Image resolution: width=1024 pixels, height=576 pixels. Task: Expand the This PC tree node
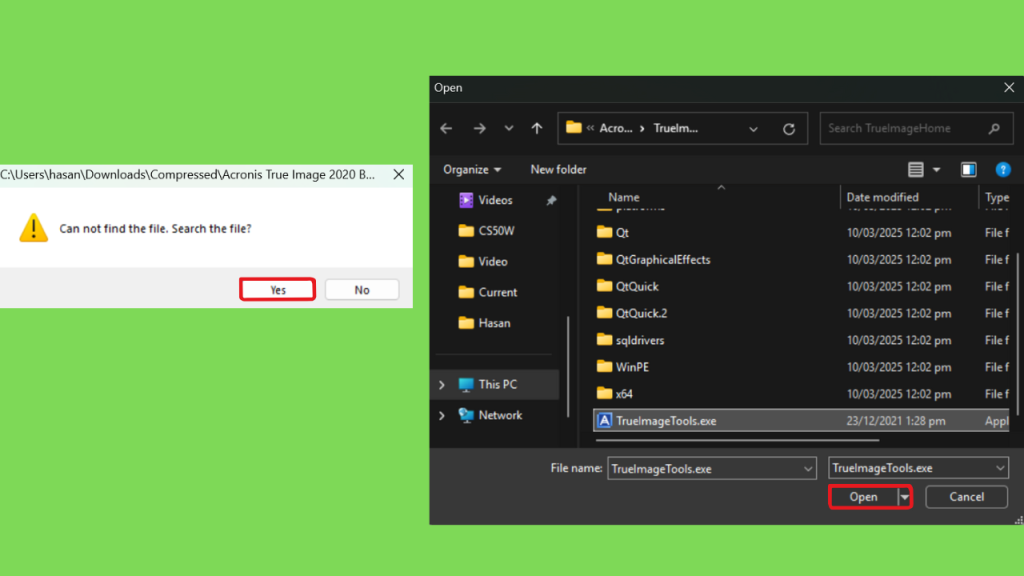coord(442,385)
